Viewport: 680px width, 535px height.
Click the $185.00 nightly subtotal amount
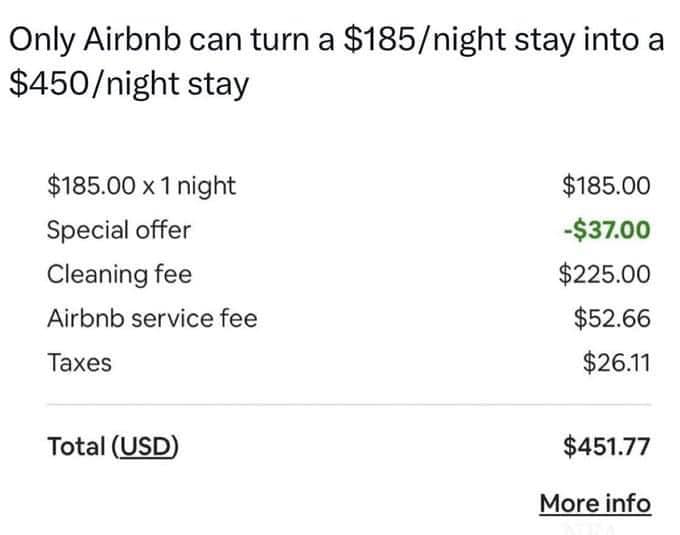point(606,185)
